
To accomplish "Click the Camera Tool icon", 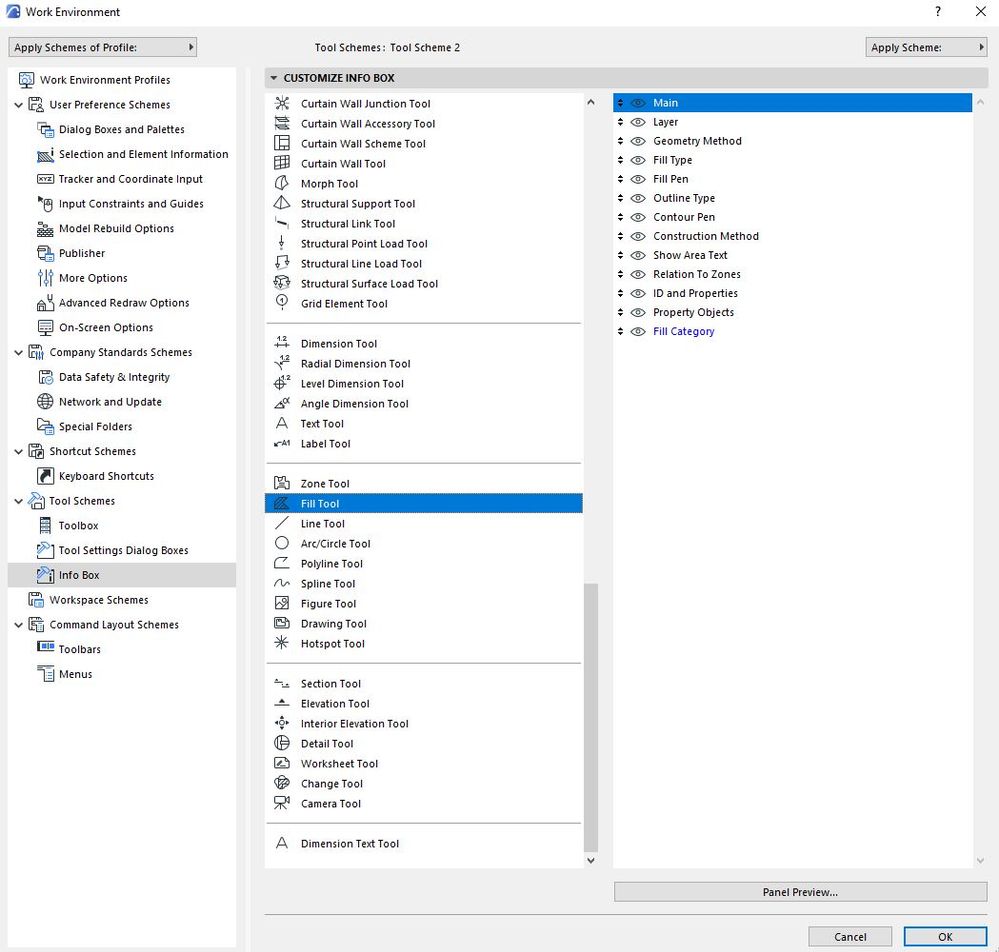I will pos(282,803).
